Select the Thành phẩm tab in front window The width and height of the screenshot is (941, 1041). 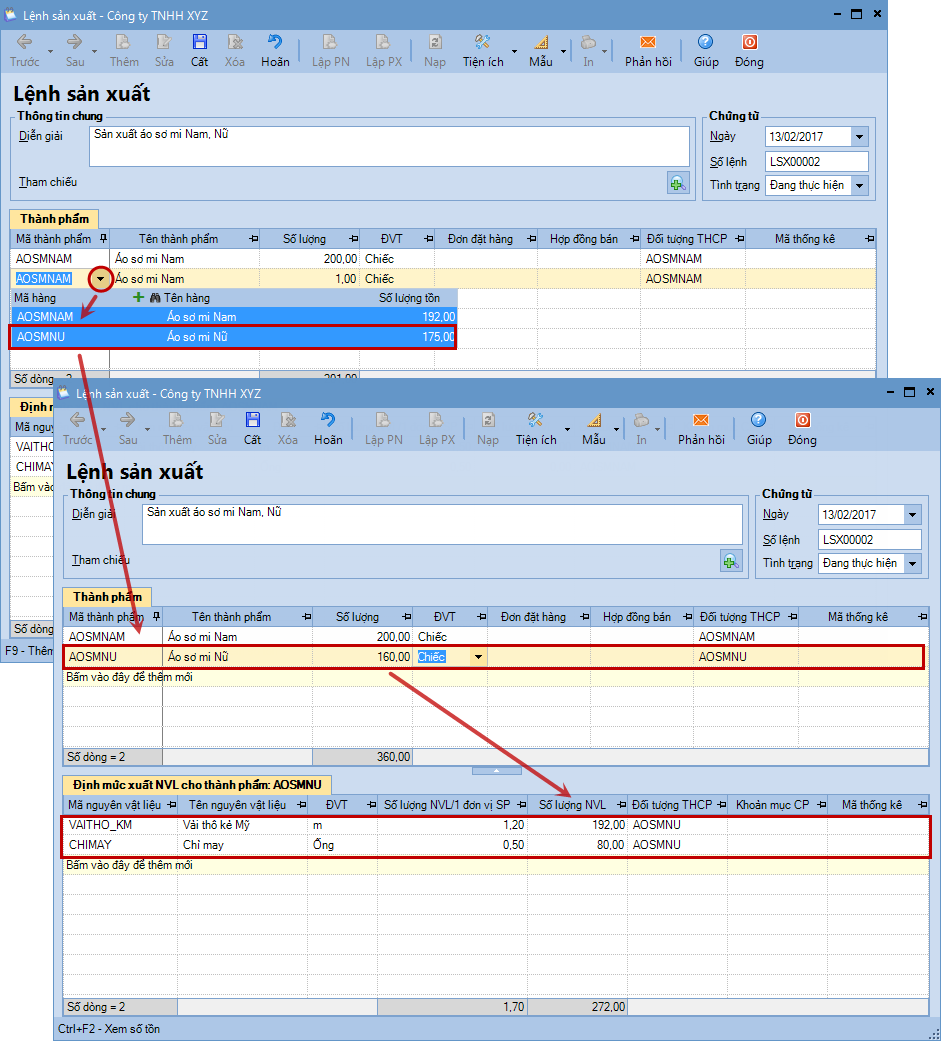coord(107,597)
